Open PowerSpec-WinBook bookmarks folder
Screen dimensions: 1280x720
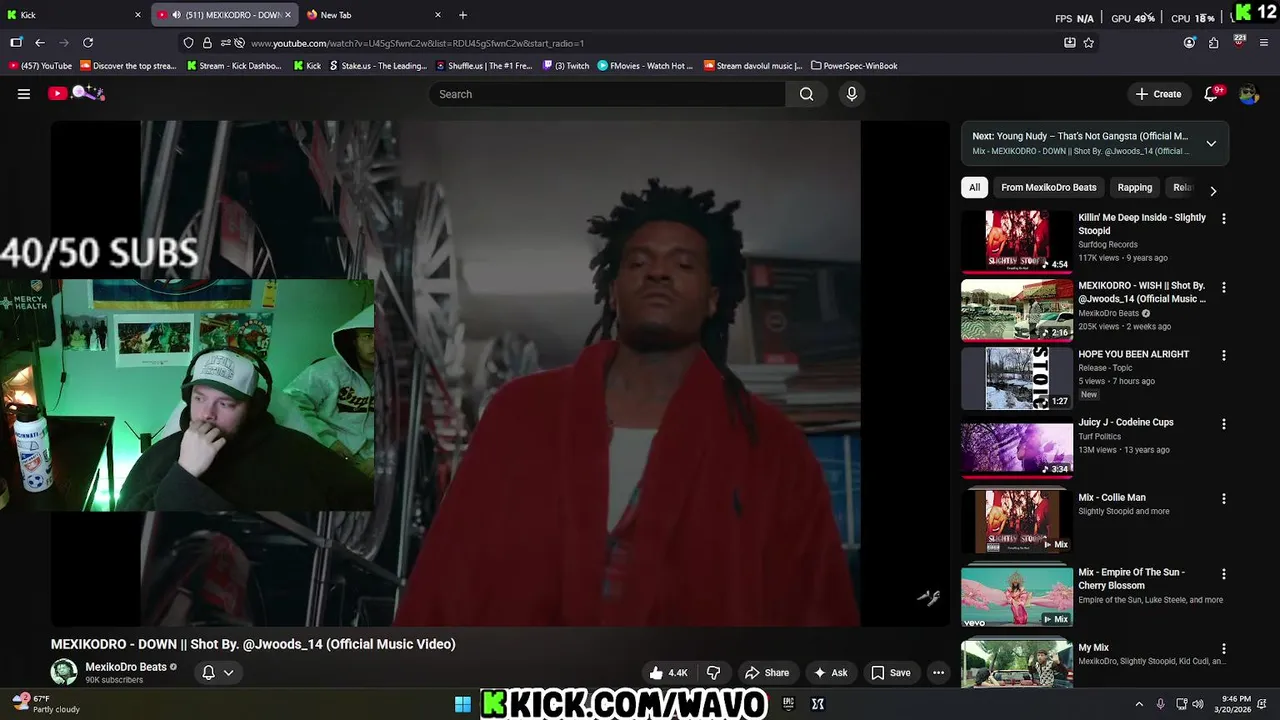point(854,66)
